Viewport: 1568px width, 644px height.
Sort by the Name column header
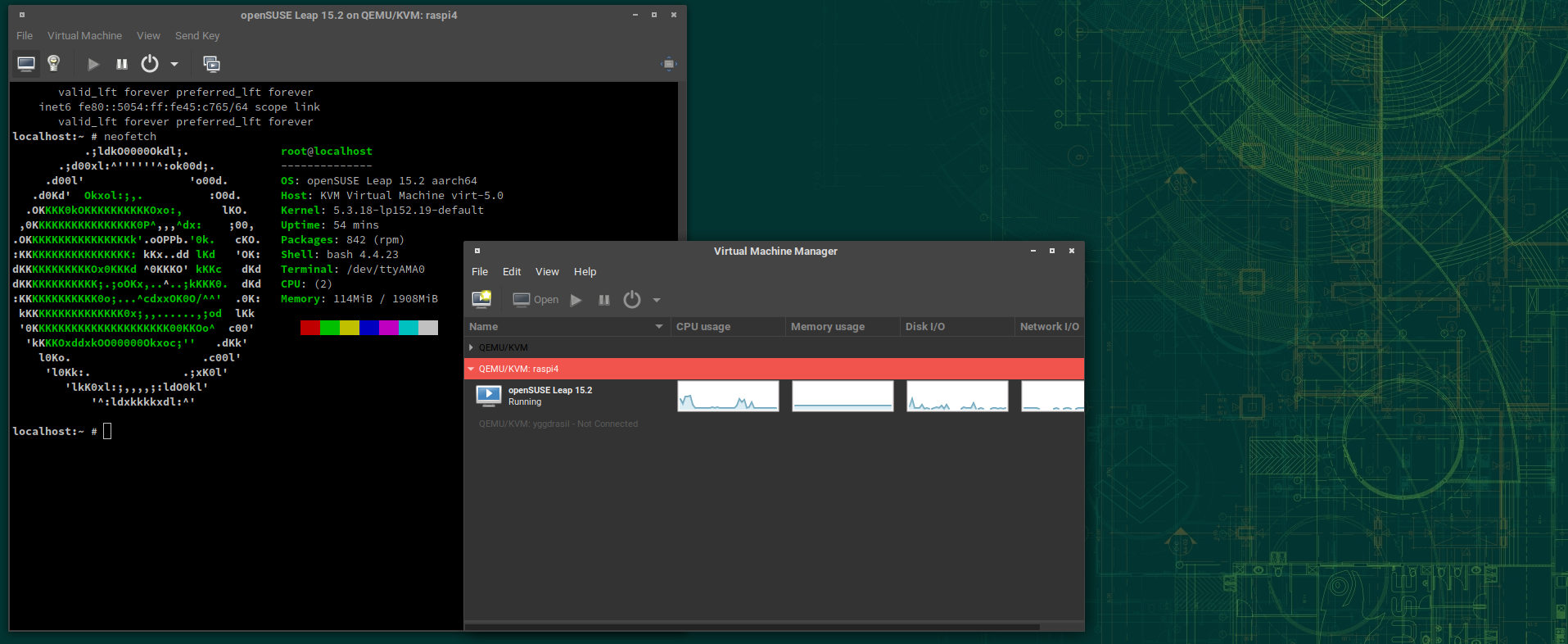567,326
